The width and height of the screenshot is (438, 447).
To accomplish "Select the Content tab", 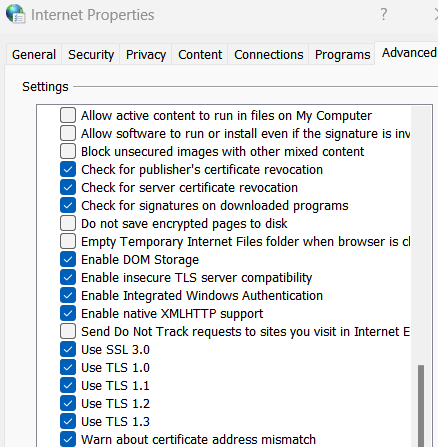I will (200, 55).
